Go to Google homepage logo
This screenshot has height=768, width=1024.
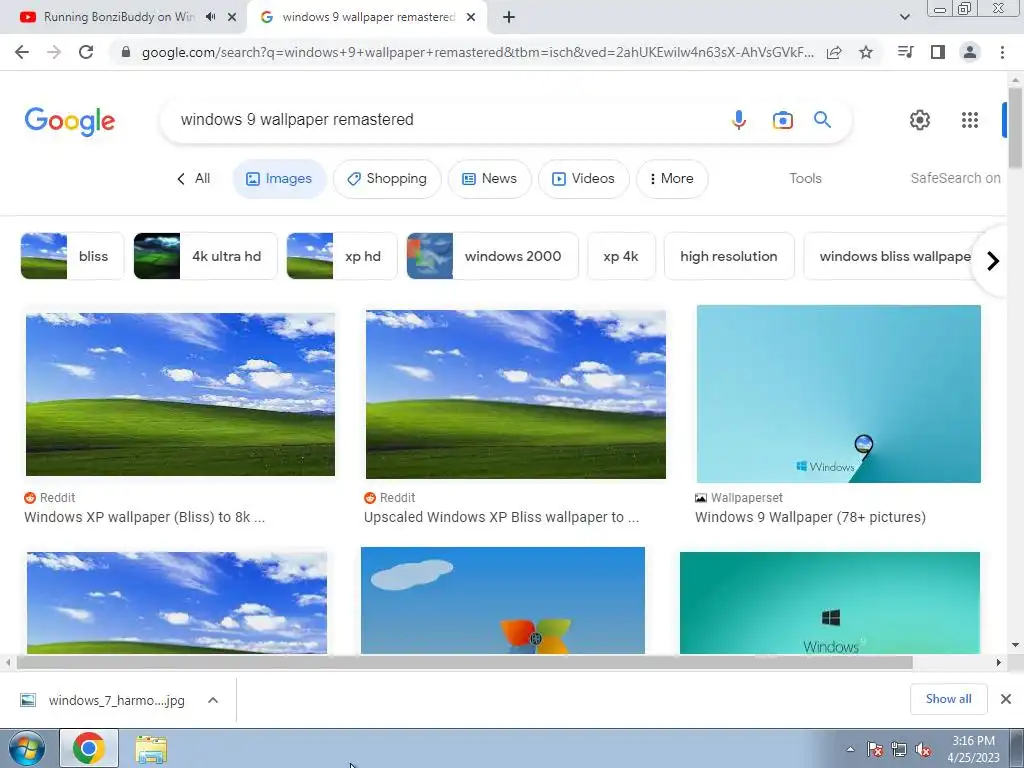click(x=70, y=121)
